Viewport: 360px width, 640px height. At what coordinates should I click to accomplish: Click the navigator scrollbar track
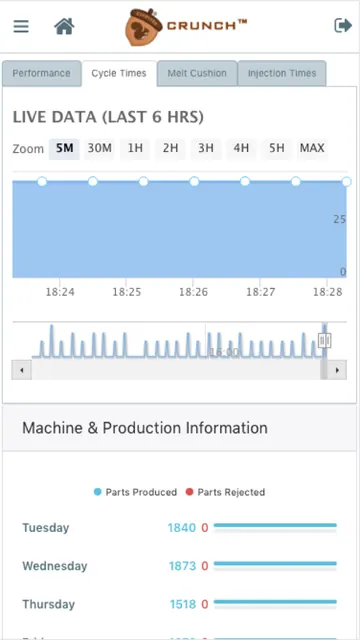click(x=176, y=370)
